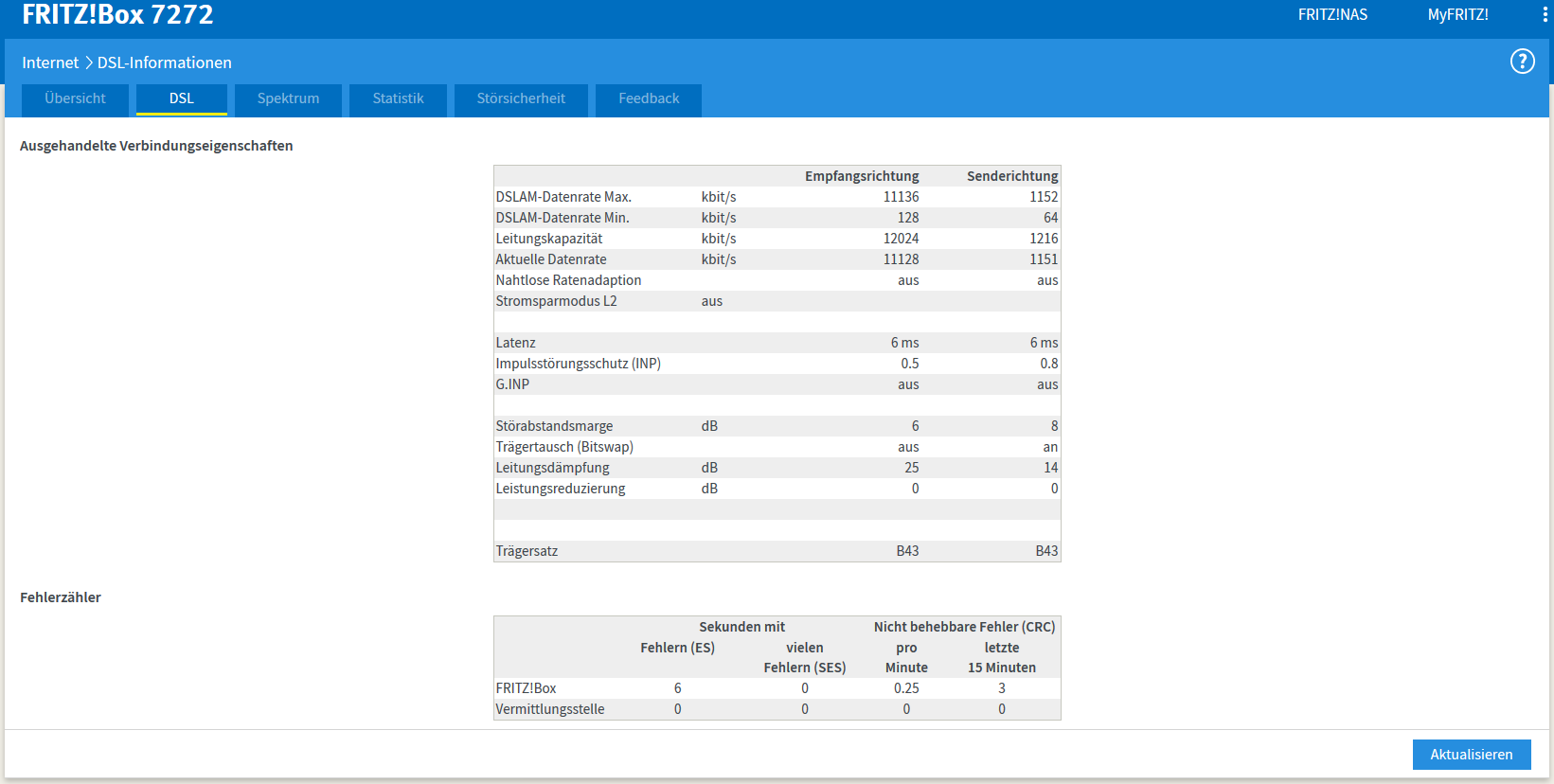Select the DSL tab
This screenshot has height=784, width=1554.
point(182,99)
